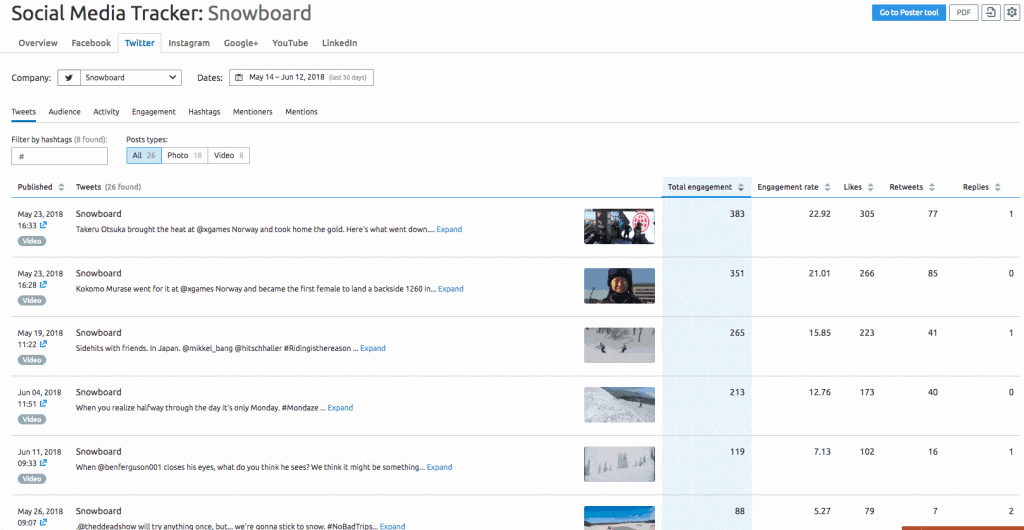Open the Mentions sub-tab
Image resolution: width=1024 pixels, height=530 pixels.
[301, 112]
